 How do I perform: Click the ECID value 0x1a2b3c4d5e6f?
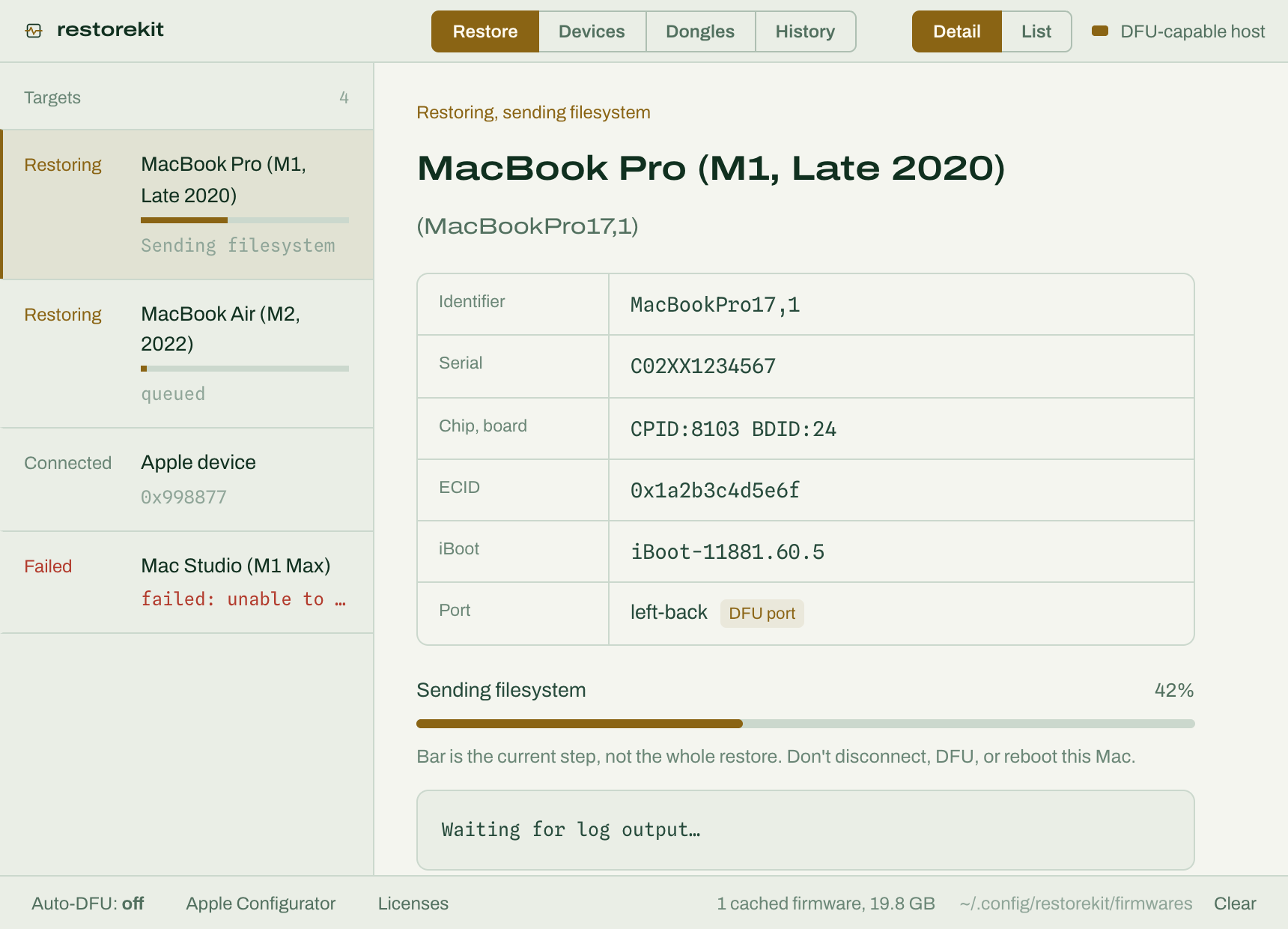click(x=715, y=491)
